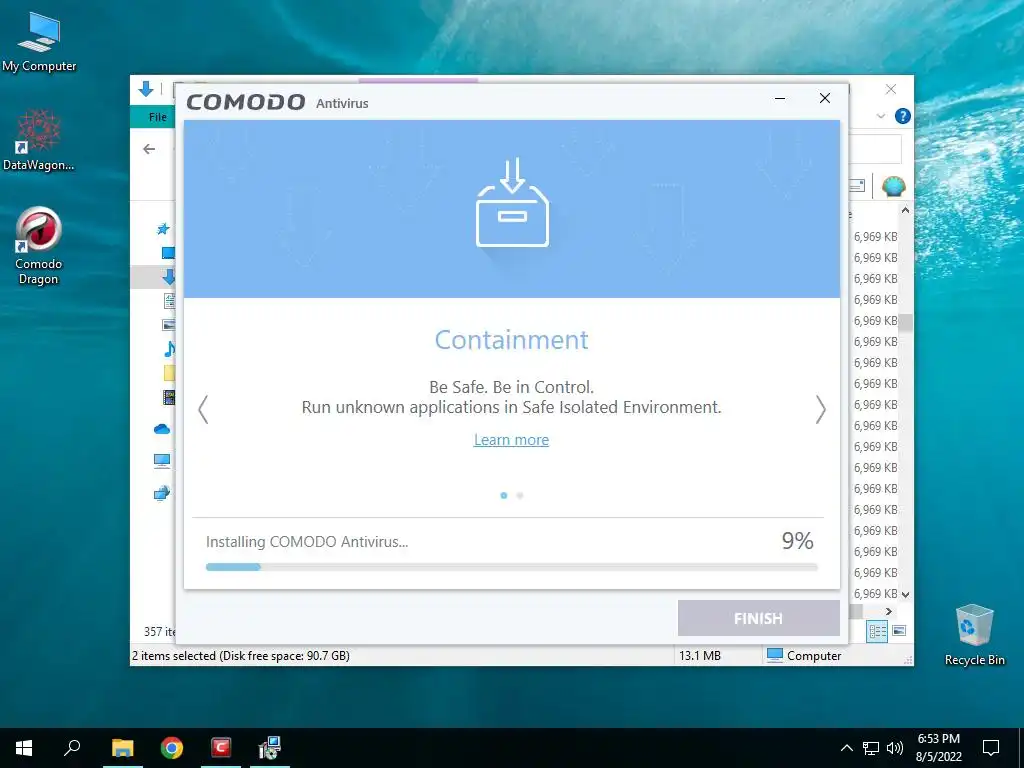1024x768 pixels.
Task: Expand the Explorer ribbon chevron
Action: coord(881,116)
